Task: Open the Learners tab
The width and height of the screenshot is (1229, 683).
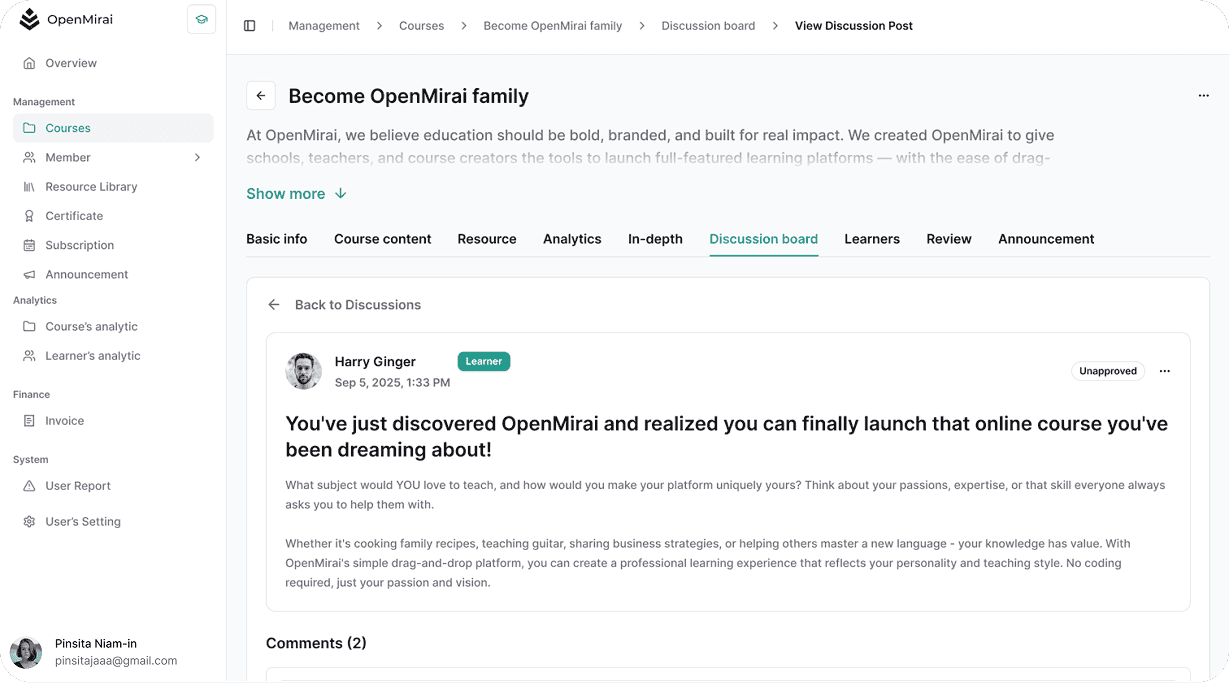Action: (x=871, y=239)
